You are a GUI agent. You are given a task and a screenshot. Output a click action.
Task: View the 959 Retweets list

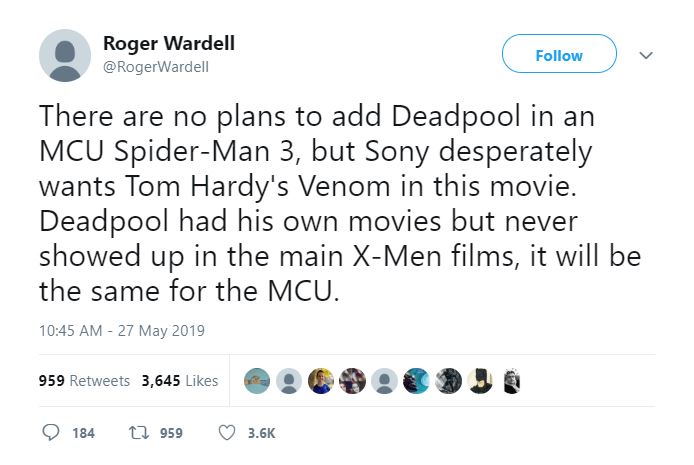tap(84, 380)
